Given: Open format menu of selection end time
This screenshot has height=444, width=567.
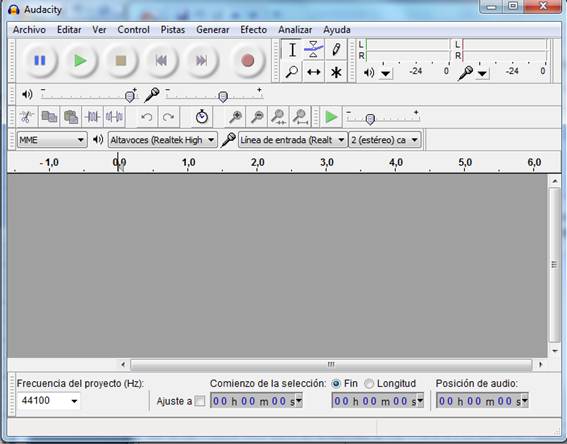Looking at the screenshot, I should [420, 401].
